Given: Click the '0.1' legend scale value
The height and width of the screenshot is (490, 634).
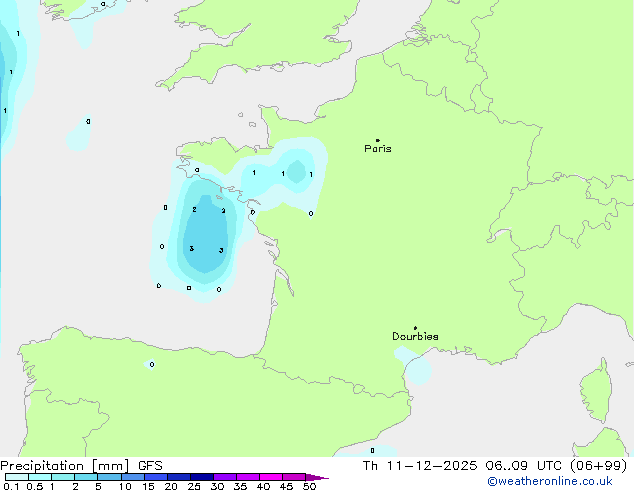Looking at the screenshot, I should pyautogui.click(x=11, y=486).
